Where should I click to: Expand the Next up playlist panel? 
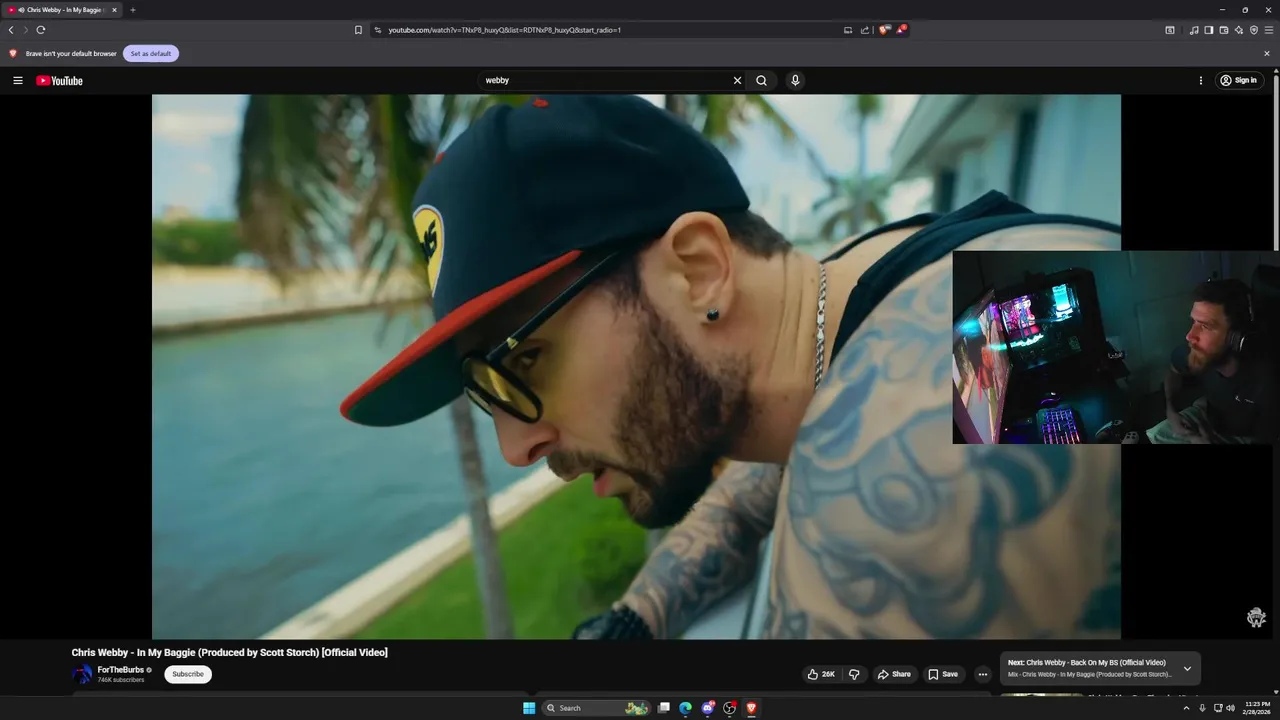tap(1187, 668)
